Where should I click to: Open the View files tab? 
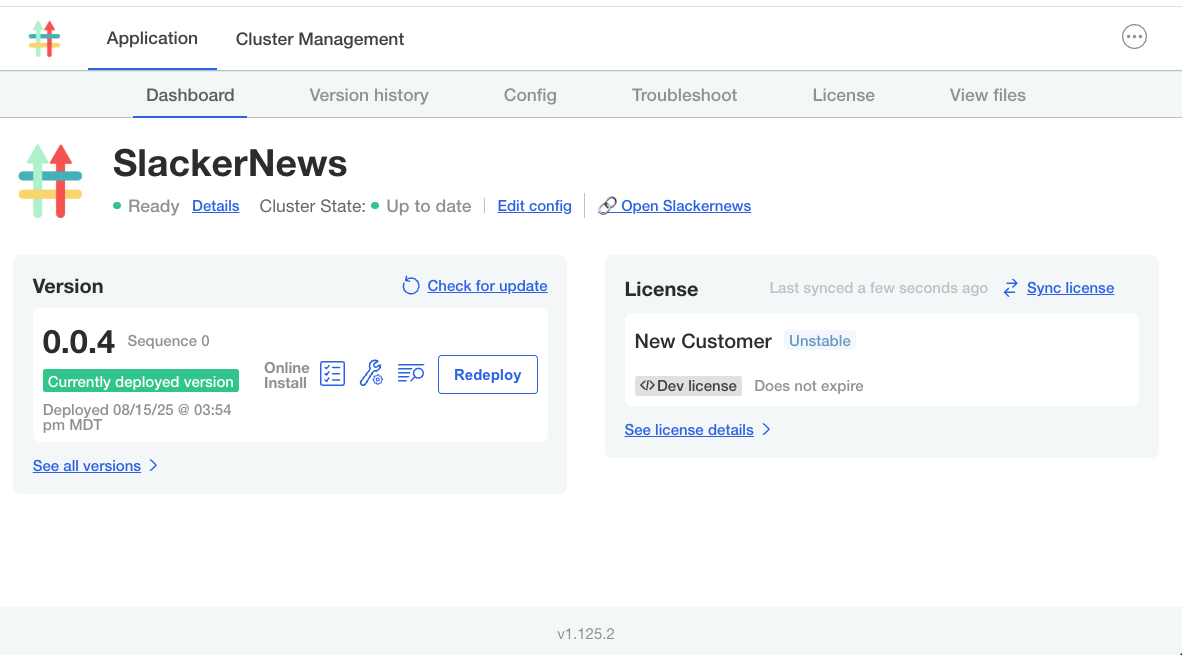[987, 94]
